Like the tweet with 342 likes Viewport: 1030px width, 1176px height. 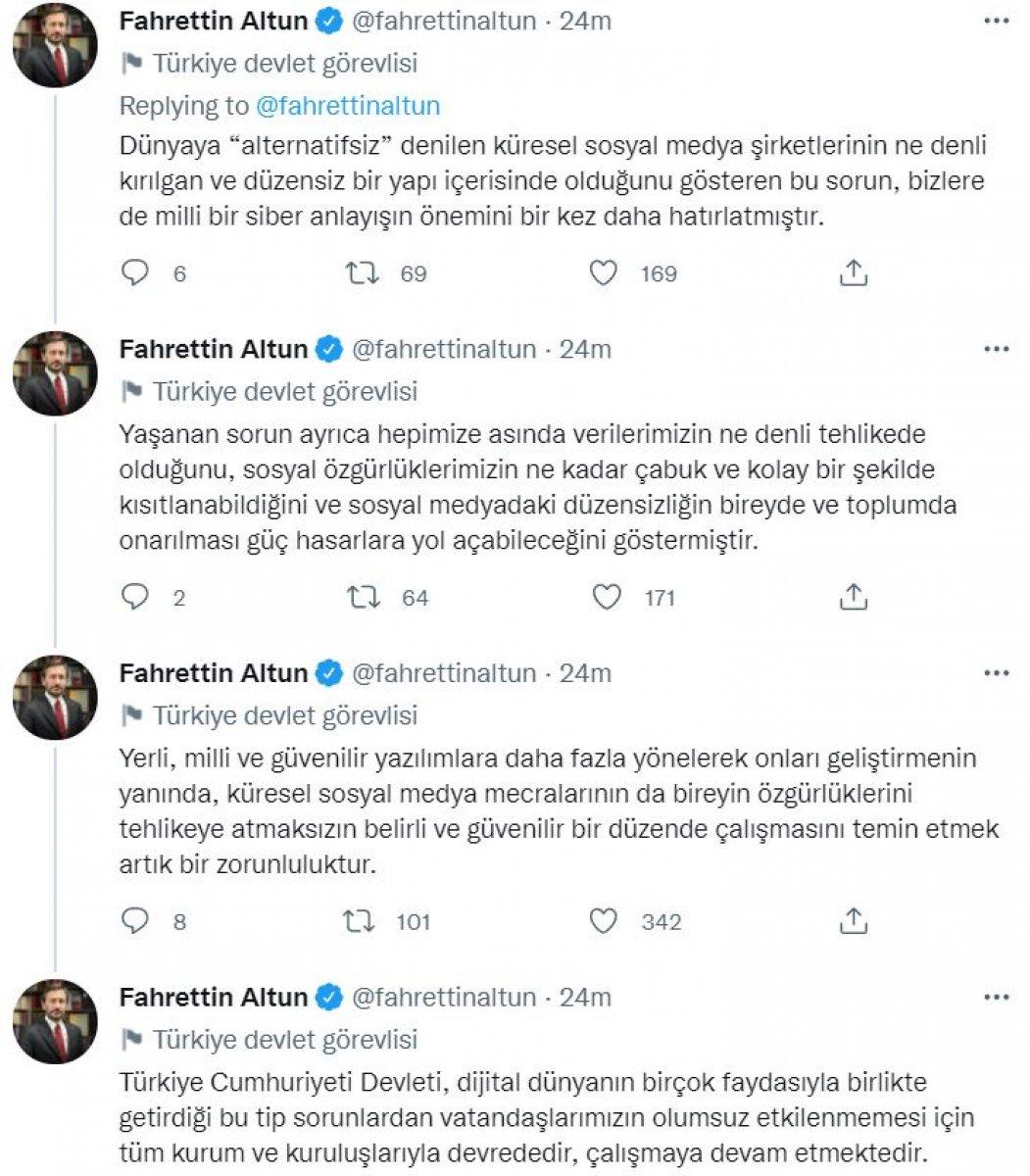(605, 921)
